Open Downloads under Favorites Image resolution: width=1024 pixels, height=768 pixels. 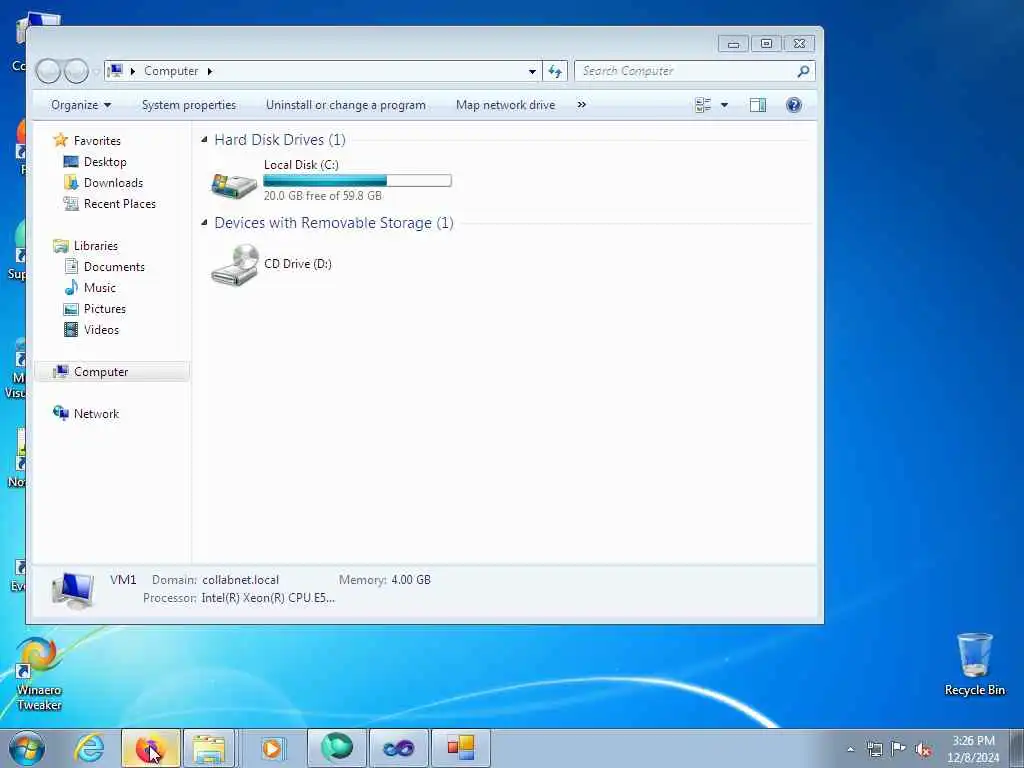tap(113, 183)
